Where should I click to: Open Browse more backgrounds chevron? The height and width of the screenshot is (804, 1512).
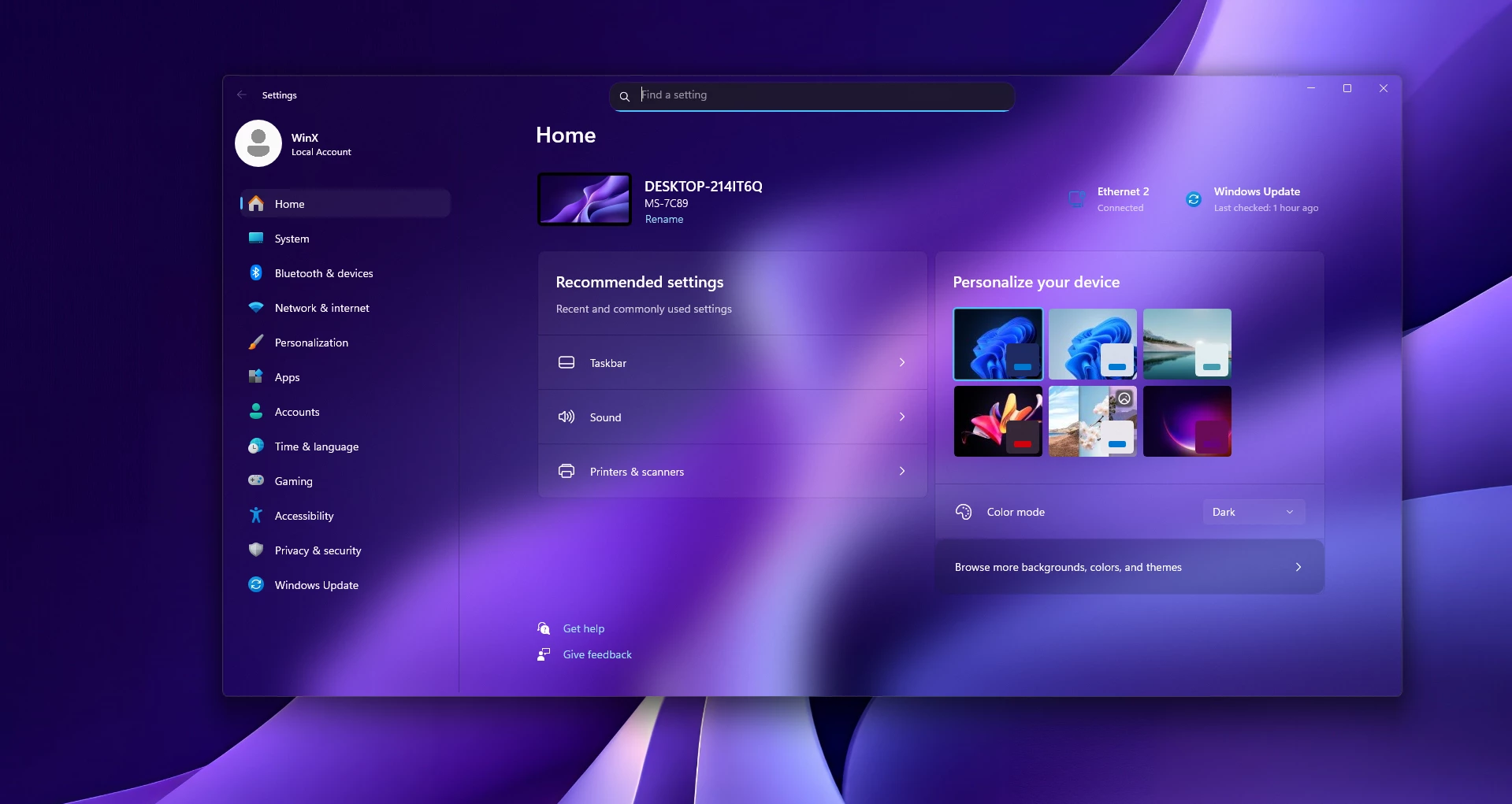point(1298,567)
